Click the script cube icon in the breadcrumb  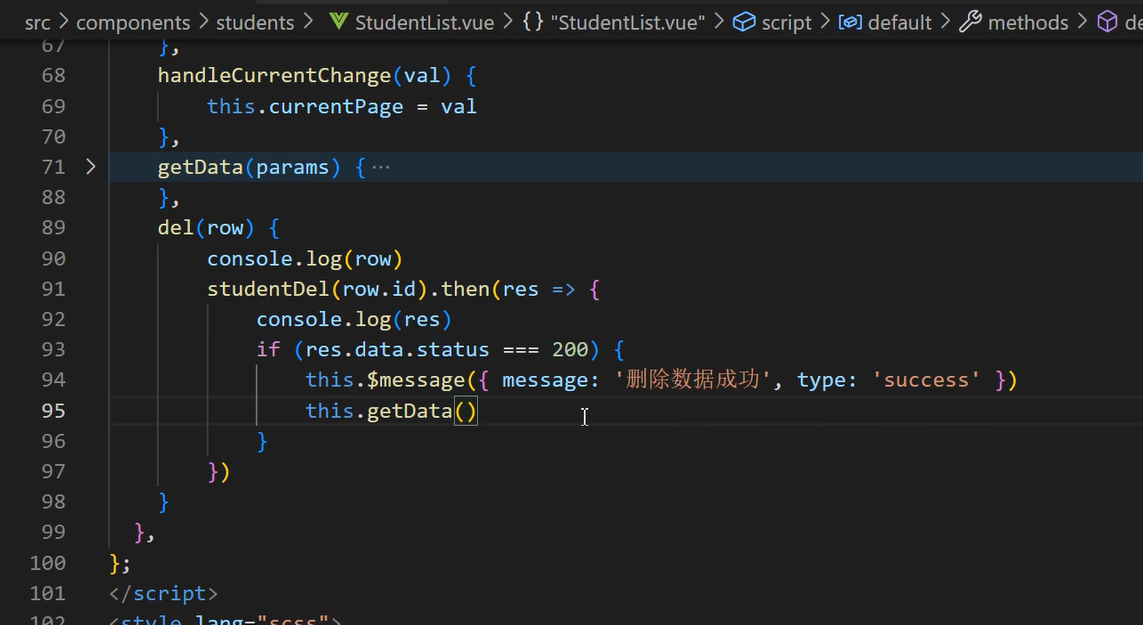point(744,22)
